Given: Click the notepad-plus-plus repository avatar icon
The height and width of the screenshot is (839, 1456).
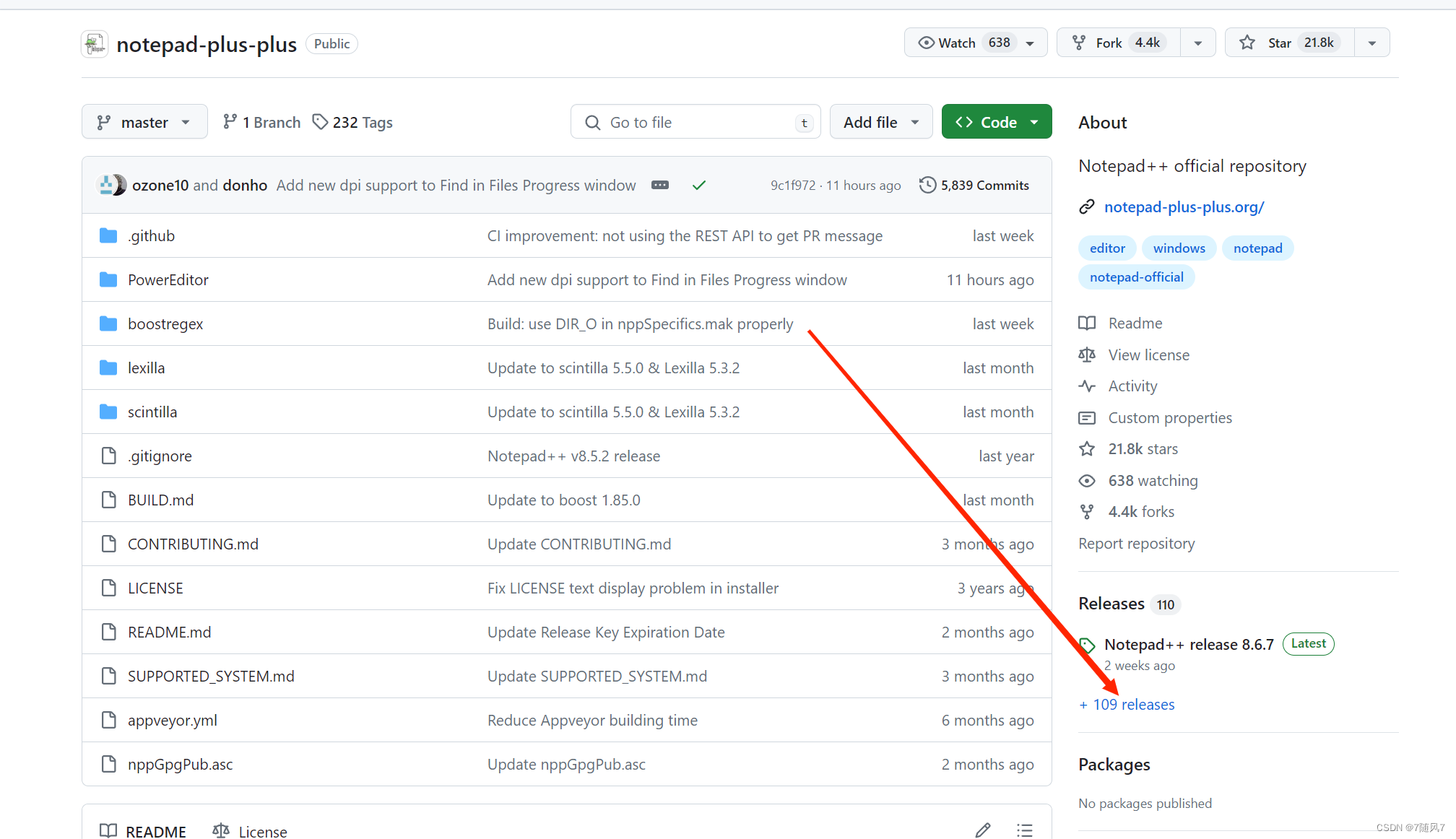Looking at the screenshot, I should click(95, 44).
